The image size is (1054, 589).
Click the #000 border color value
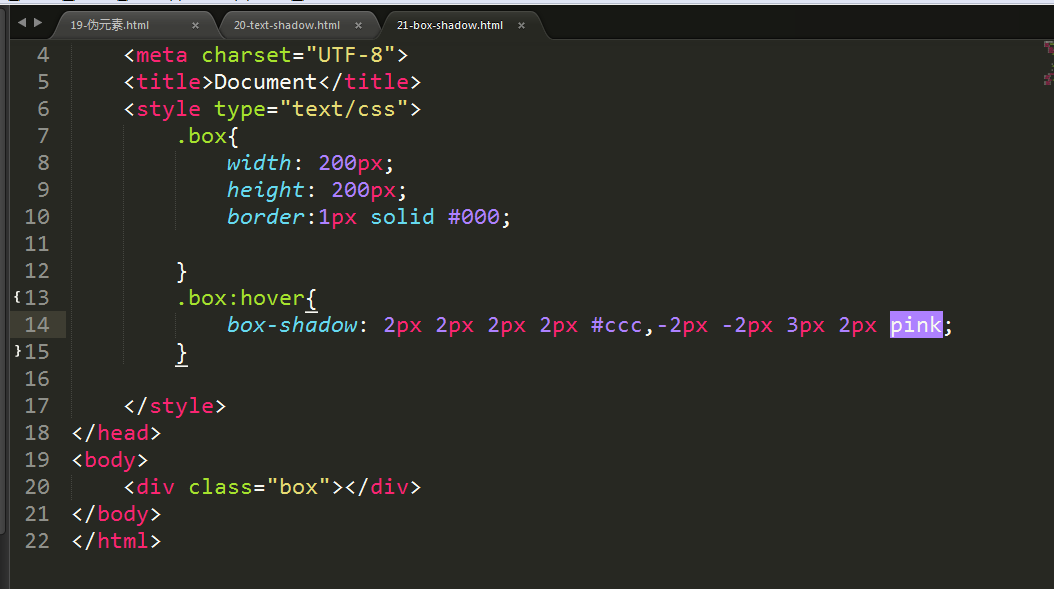tap(474, 217)
